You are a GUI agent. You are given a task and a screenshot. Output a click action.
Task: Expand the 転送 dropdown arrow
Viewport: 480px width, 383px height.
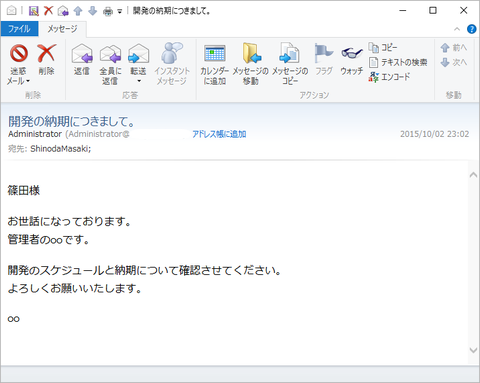click(x=139, y=81)
